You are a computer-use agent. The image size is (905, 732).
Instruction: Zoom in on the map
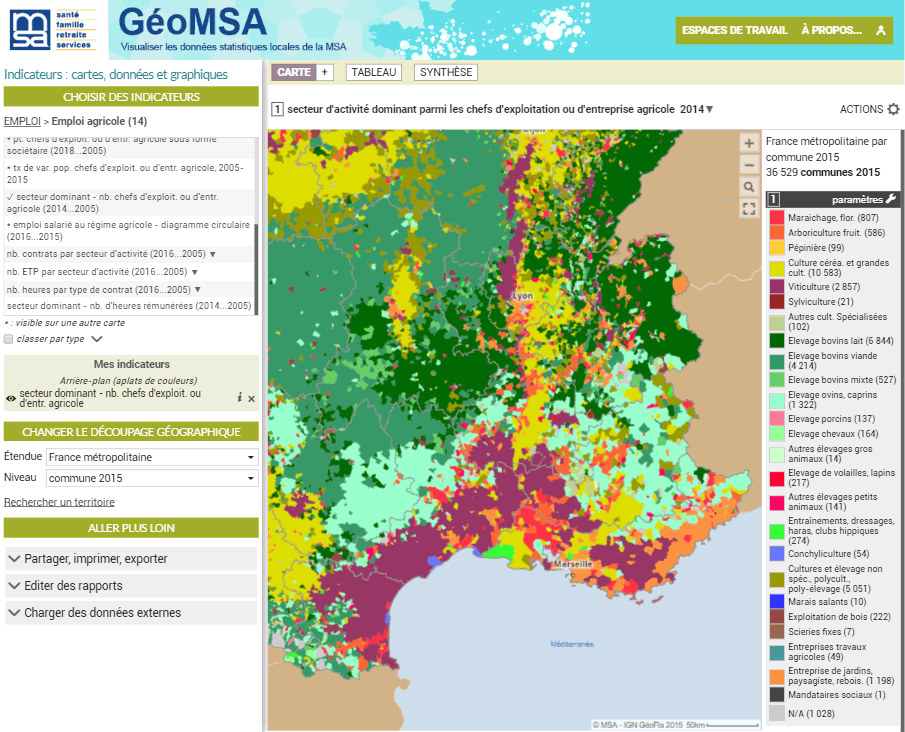tap(749, 144)
